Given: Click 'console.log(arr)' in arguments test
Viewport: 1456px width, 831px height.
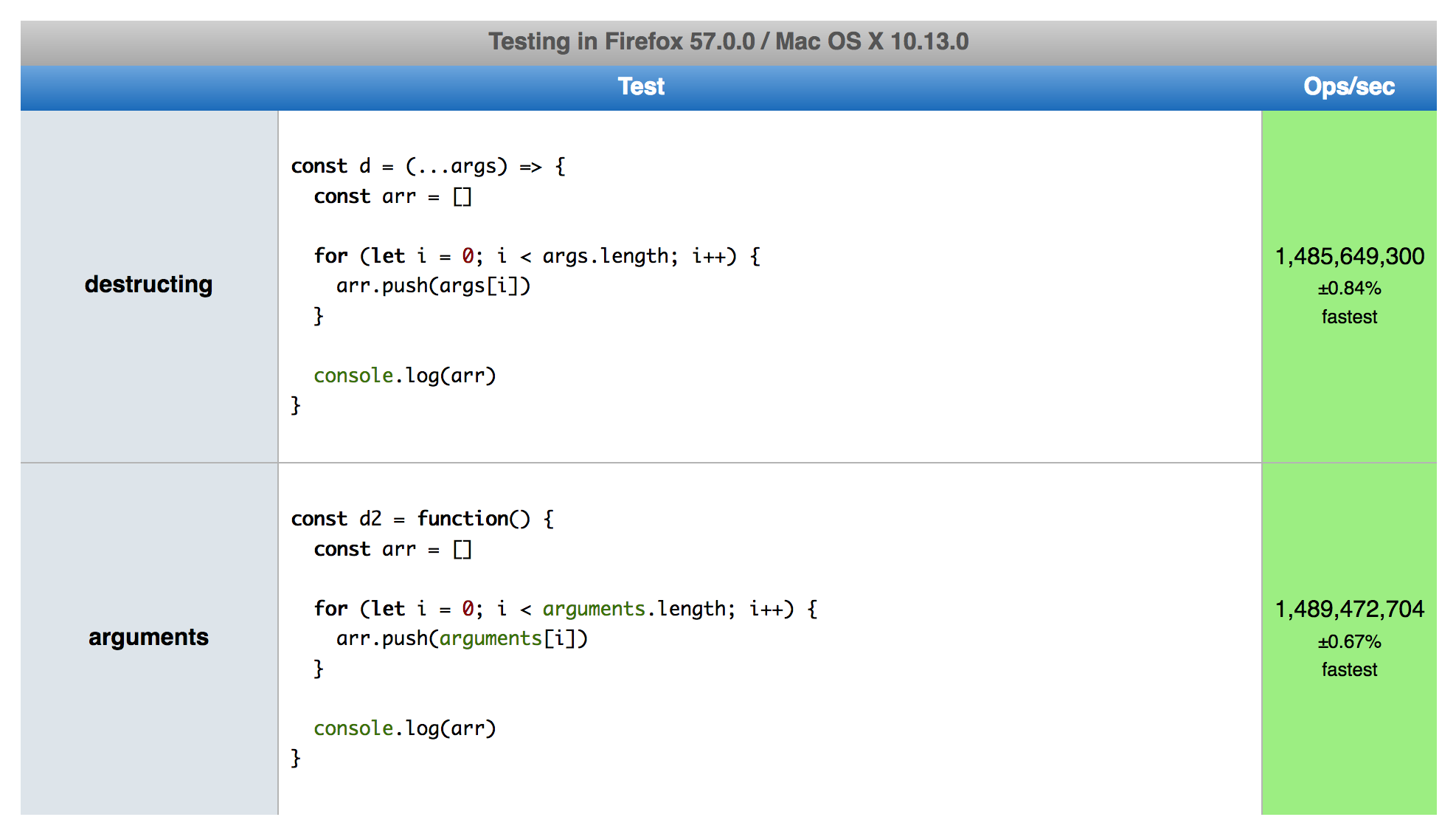Looking at the screenshot, I should [405, 728].
